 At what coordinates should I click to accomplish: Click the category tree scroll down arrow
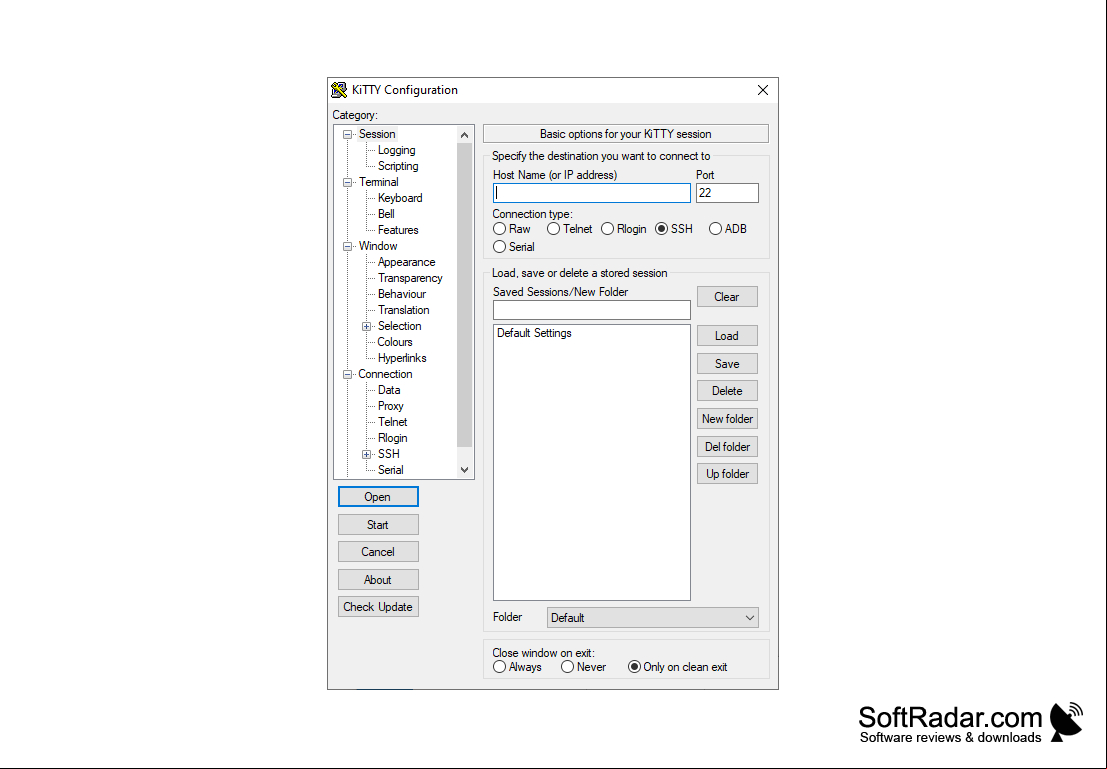coord(464,470)
